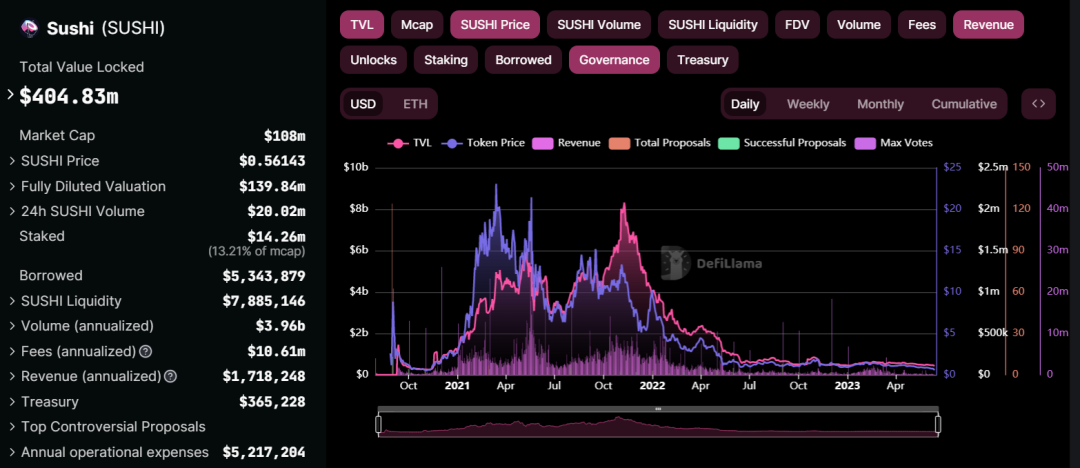
Task: Click the Fees annualized help icon
Action: [145, 352]
